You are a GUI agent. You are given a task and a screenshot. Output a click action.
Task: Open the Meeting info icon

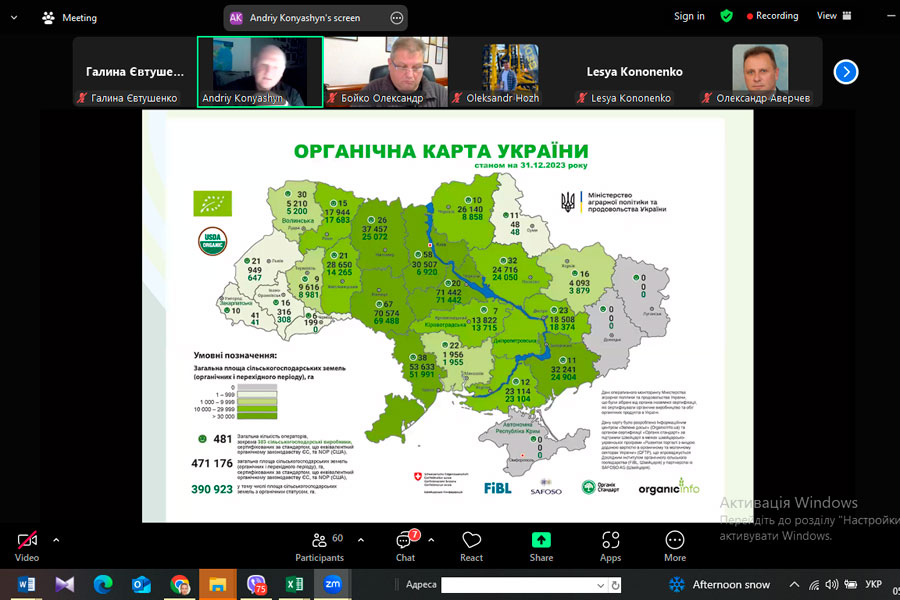tap(48, 18)
